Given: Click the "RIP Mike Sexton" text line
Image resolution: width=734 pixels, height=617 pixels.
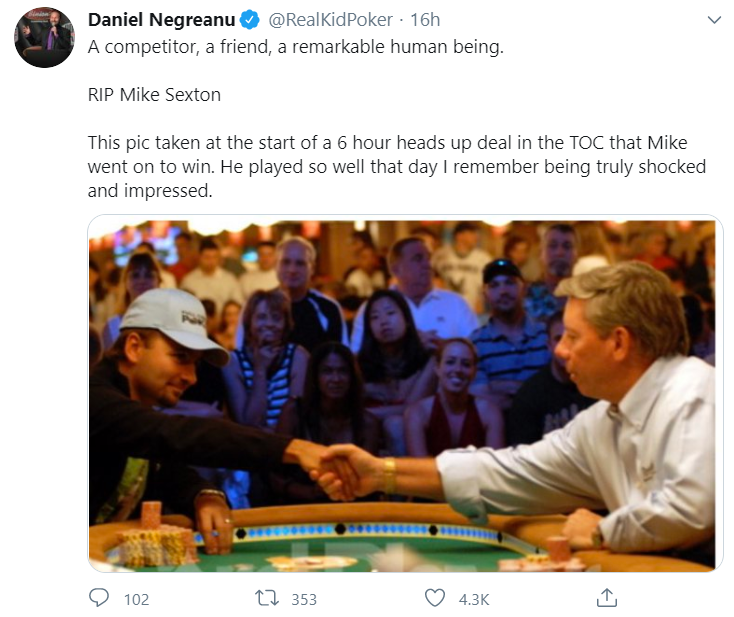Looking at the screenshot, I should tap(154, 96).
